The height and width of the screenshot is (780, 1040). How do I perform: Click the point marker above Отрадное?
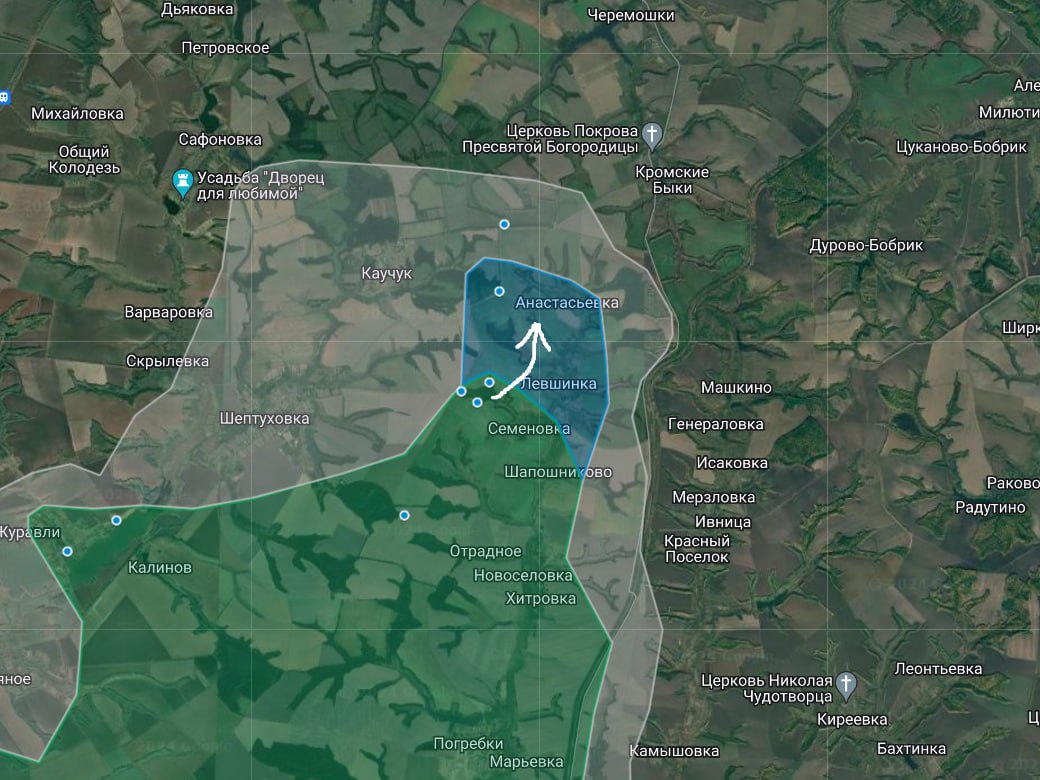[404, 515]
